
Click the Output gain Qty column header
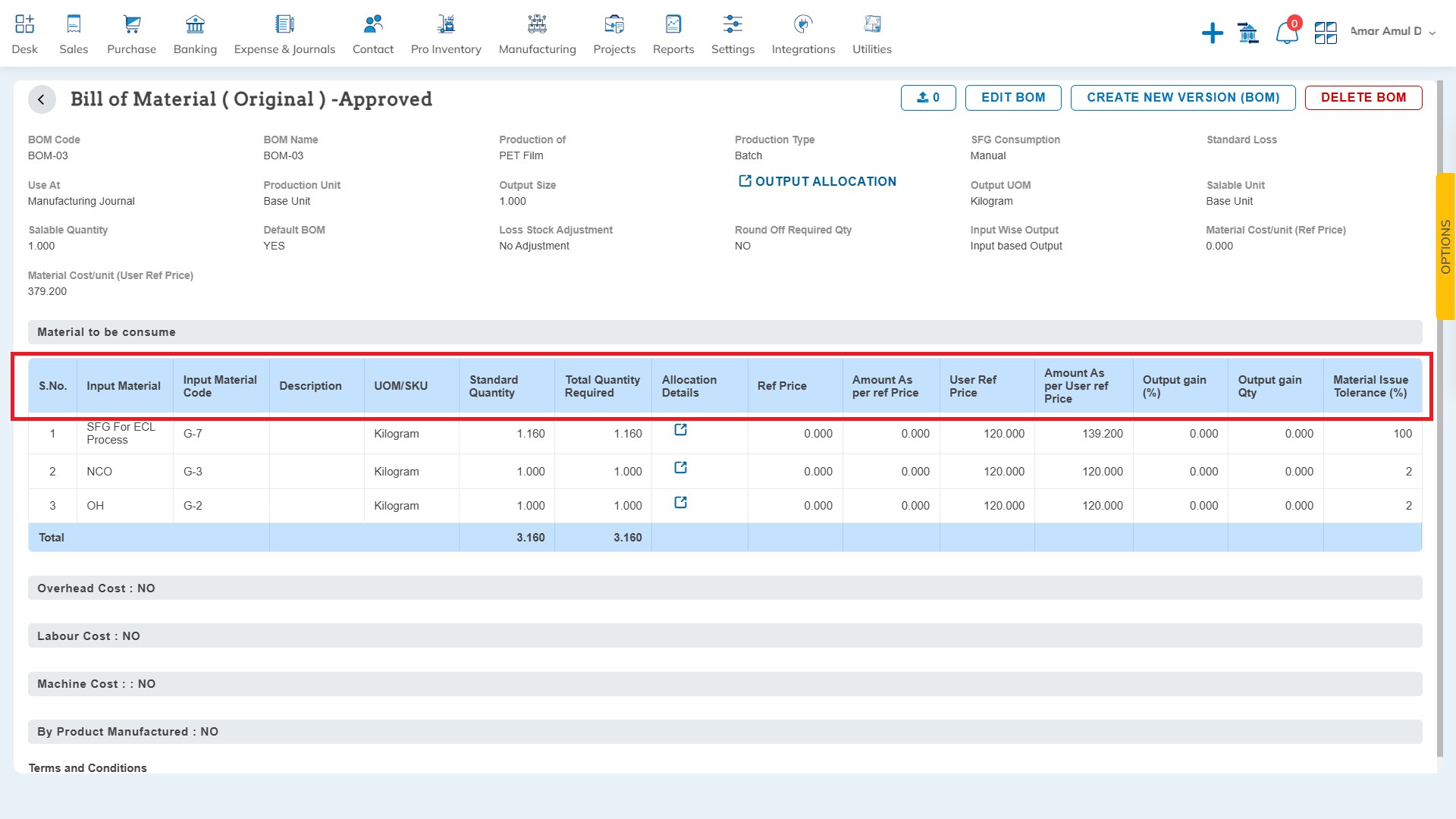[x=1276, y=386]
